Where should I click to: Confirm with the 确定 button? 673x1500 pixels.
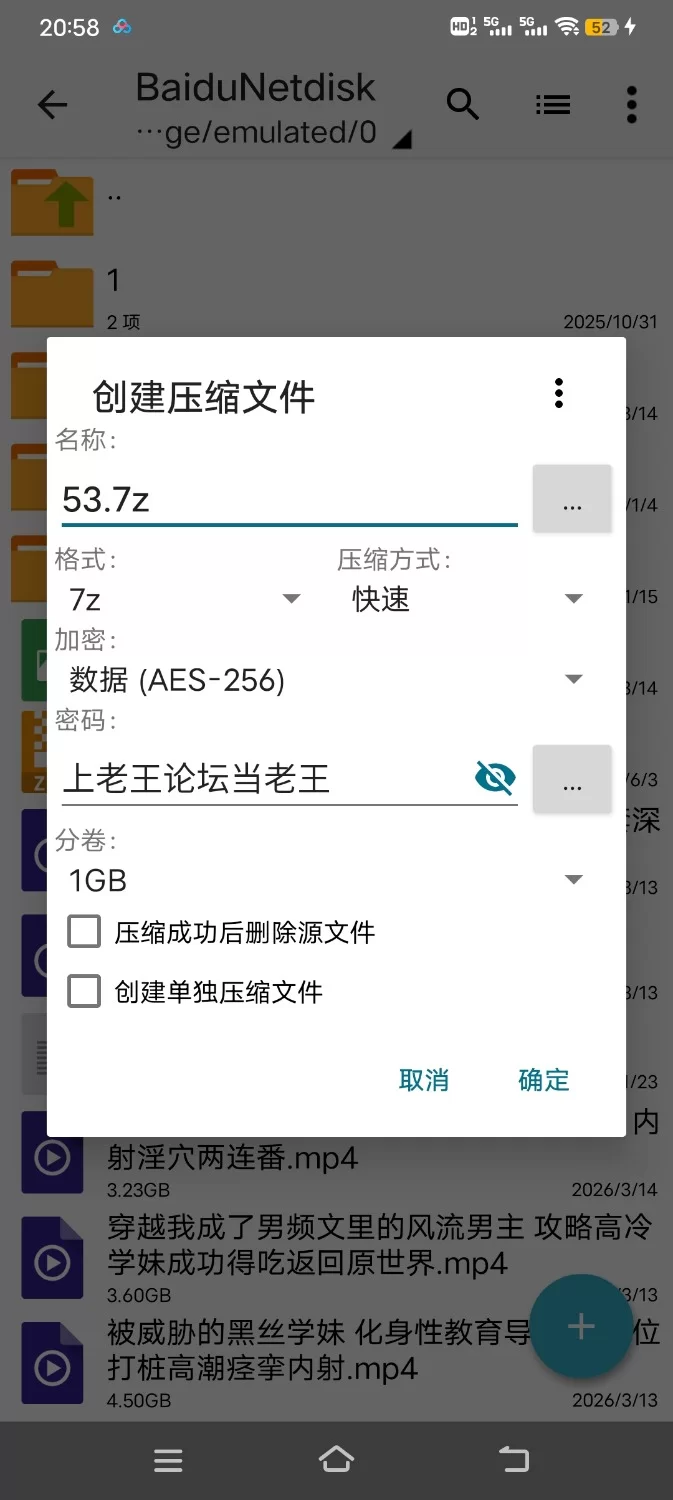(543, 1080)
